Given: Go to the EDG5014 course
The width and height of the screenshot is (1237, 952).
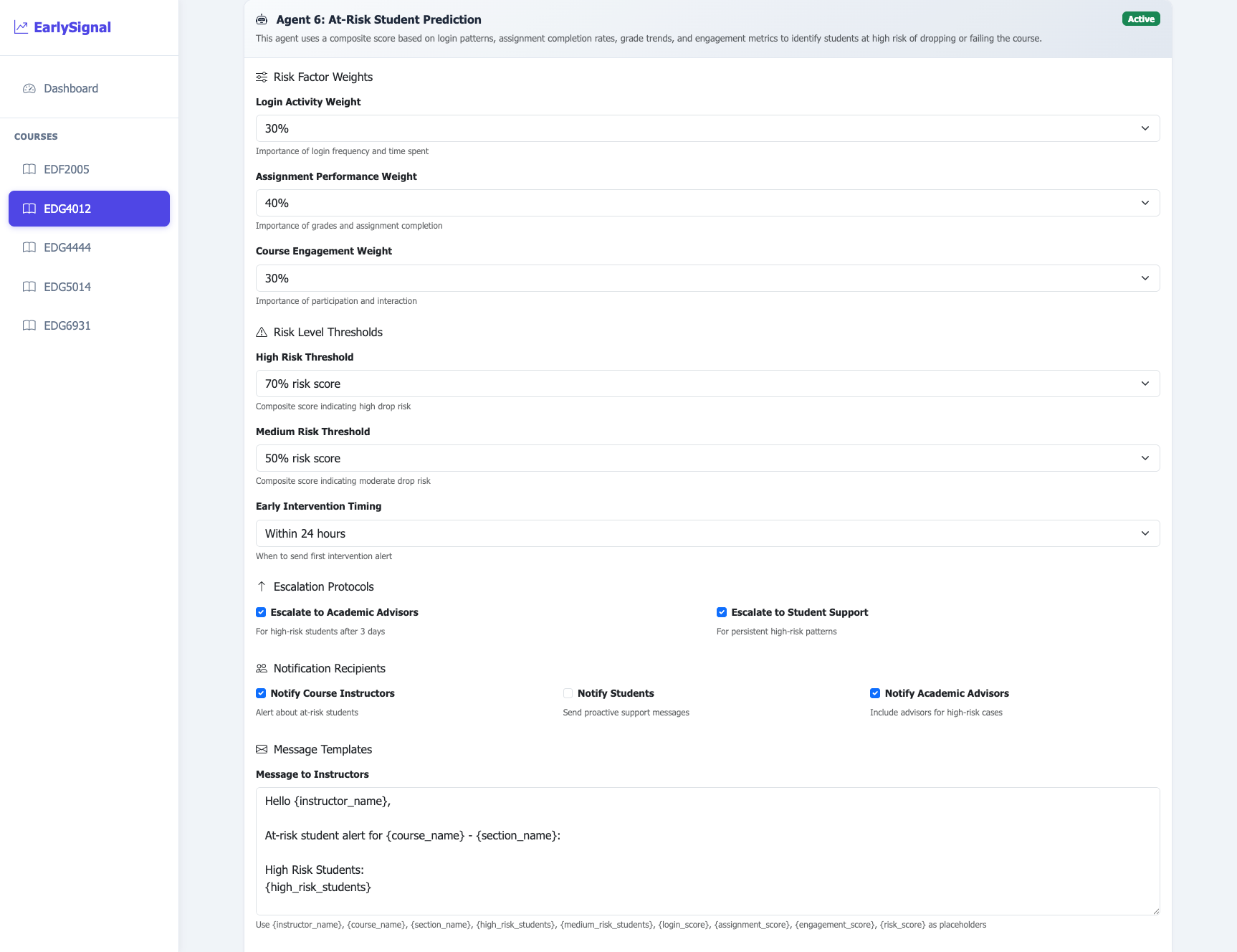Looking at the screenshot, I should click(67, 287).
